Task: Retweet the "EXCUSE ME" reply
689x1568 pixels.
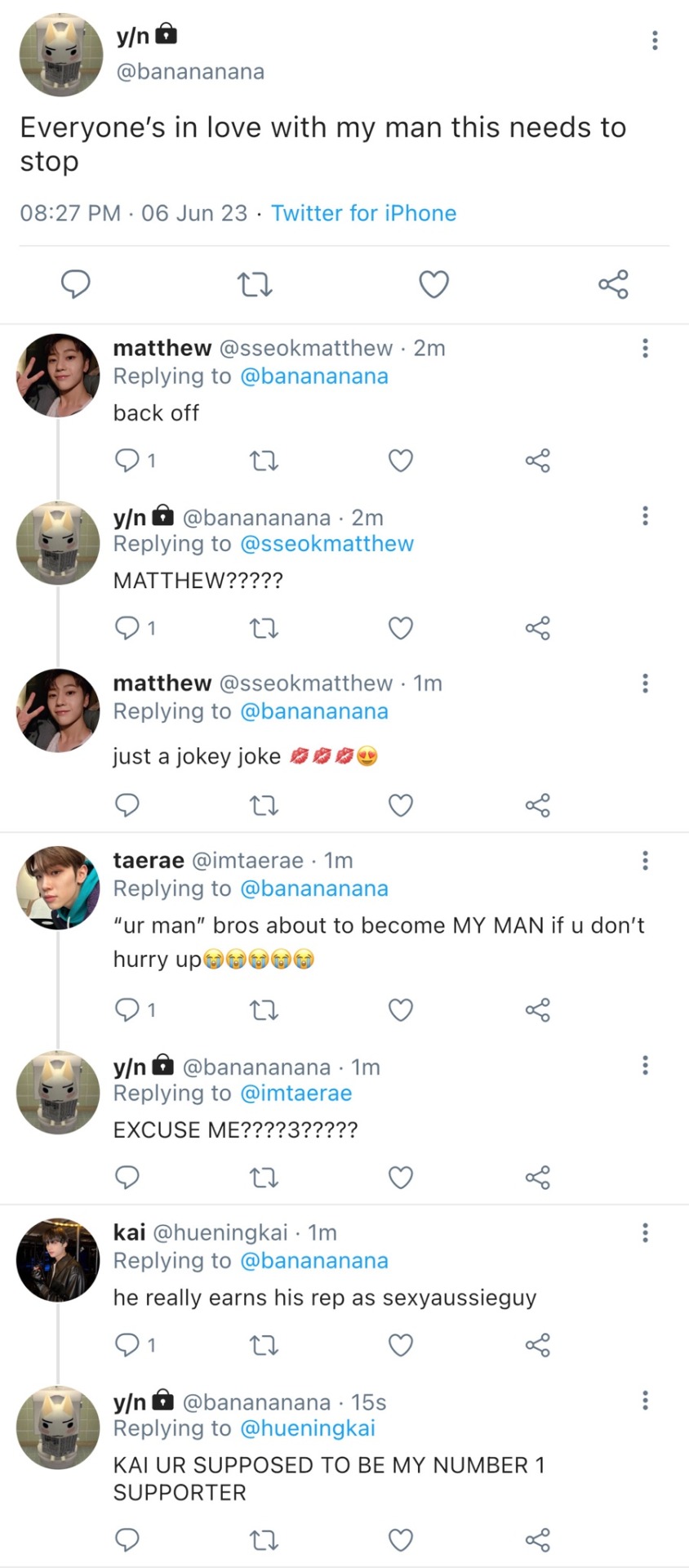Action: pos(263,1178)
